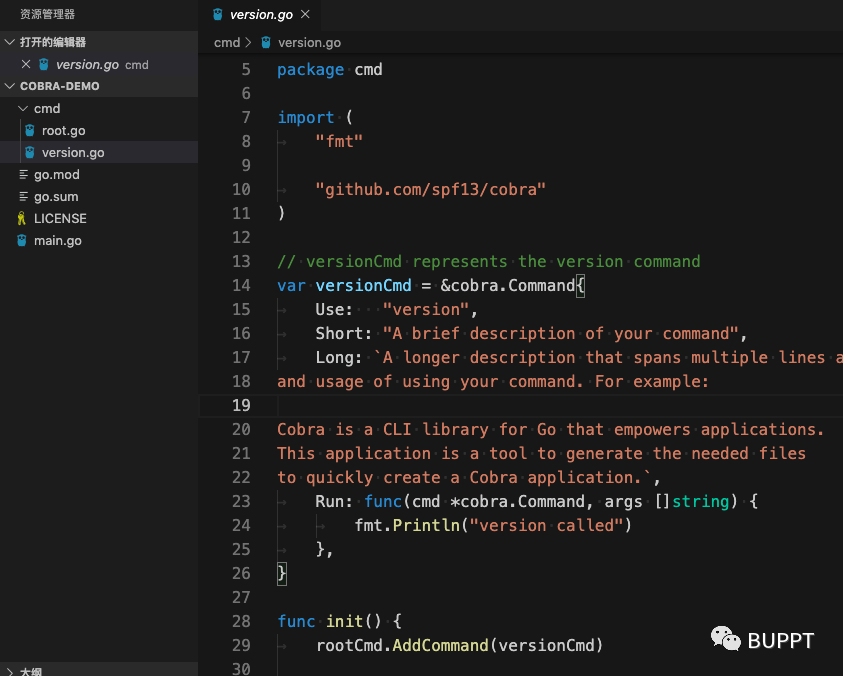This screenshot has height=676, width=843.
Task: Click the lines icon beside go.mod
Action: click(23, 174)
